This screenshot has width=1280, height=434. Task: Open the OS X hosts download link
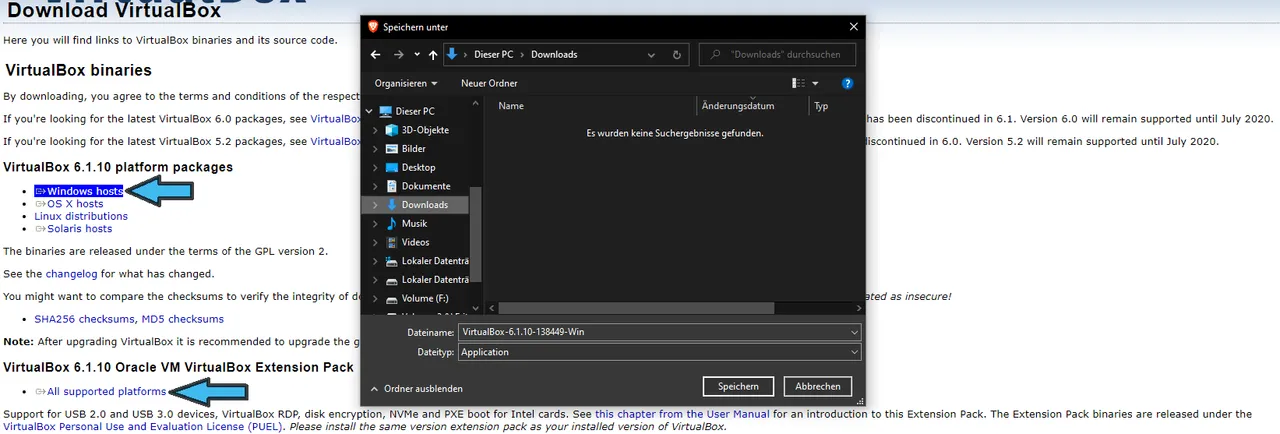click(x=75, y=204)
